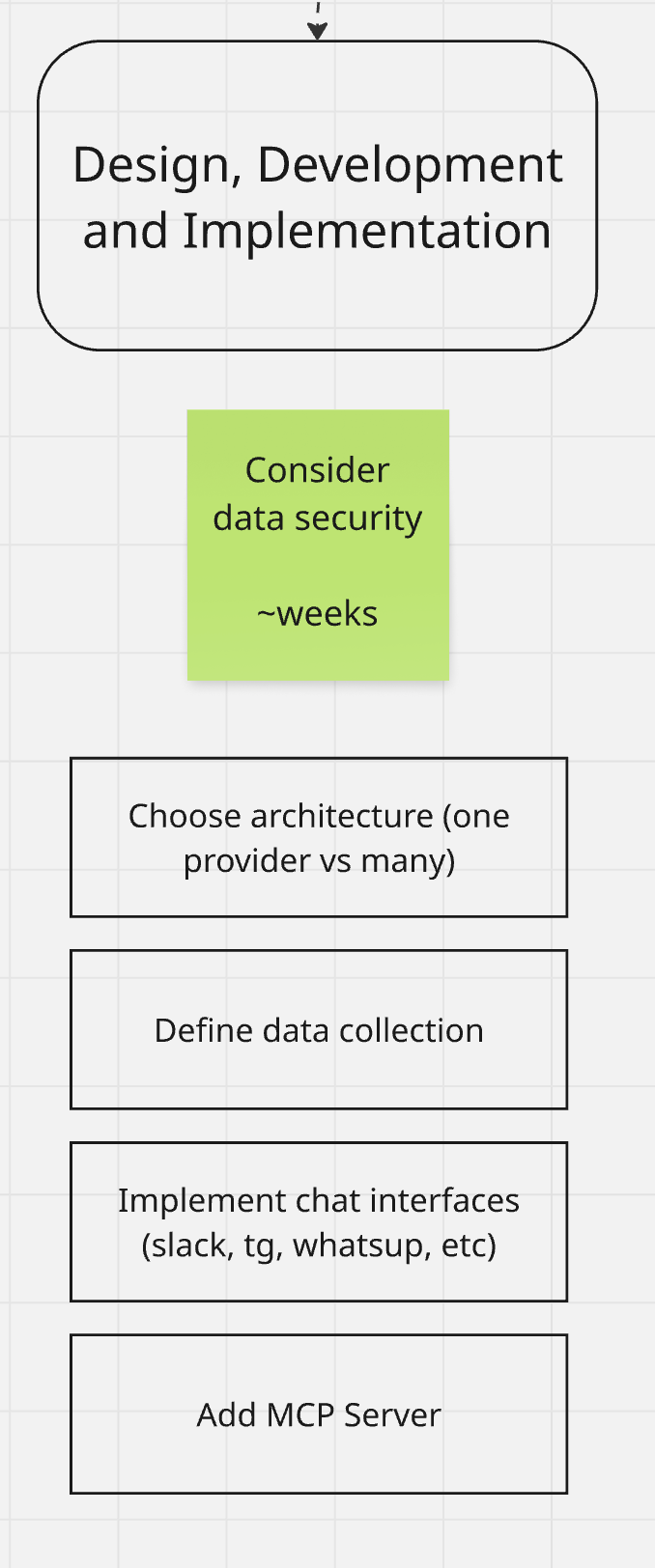Click the 'provider vs many)' text line
The width and height of the screenshot is (655, 1568).
[x=319, y=859]
